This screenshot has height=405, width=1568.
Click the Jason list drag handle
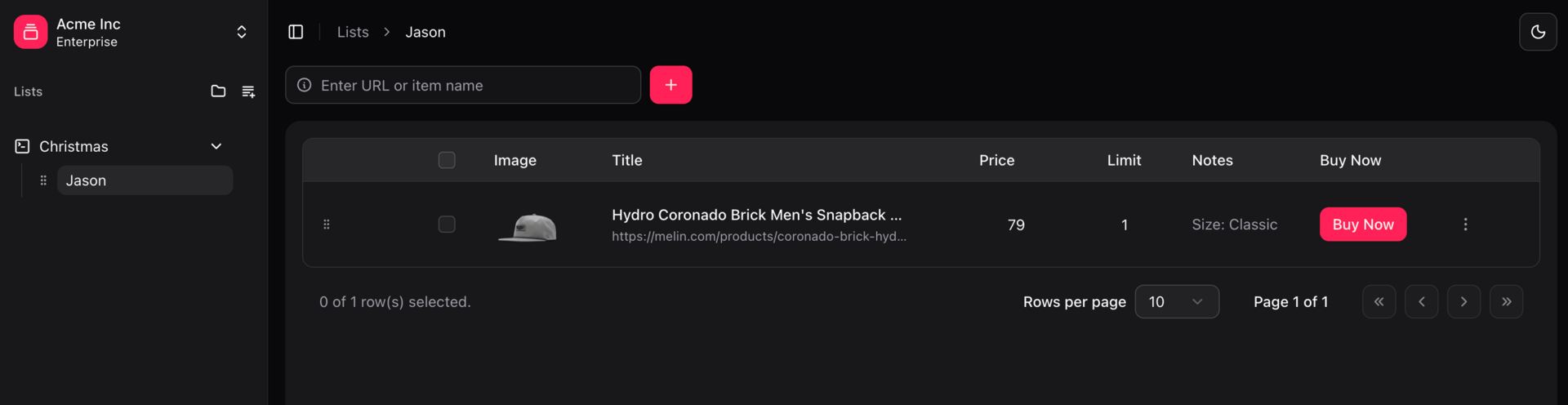(43, 180)
